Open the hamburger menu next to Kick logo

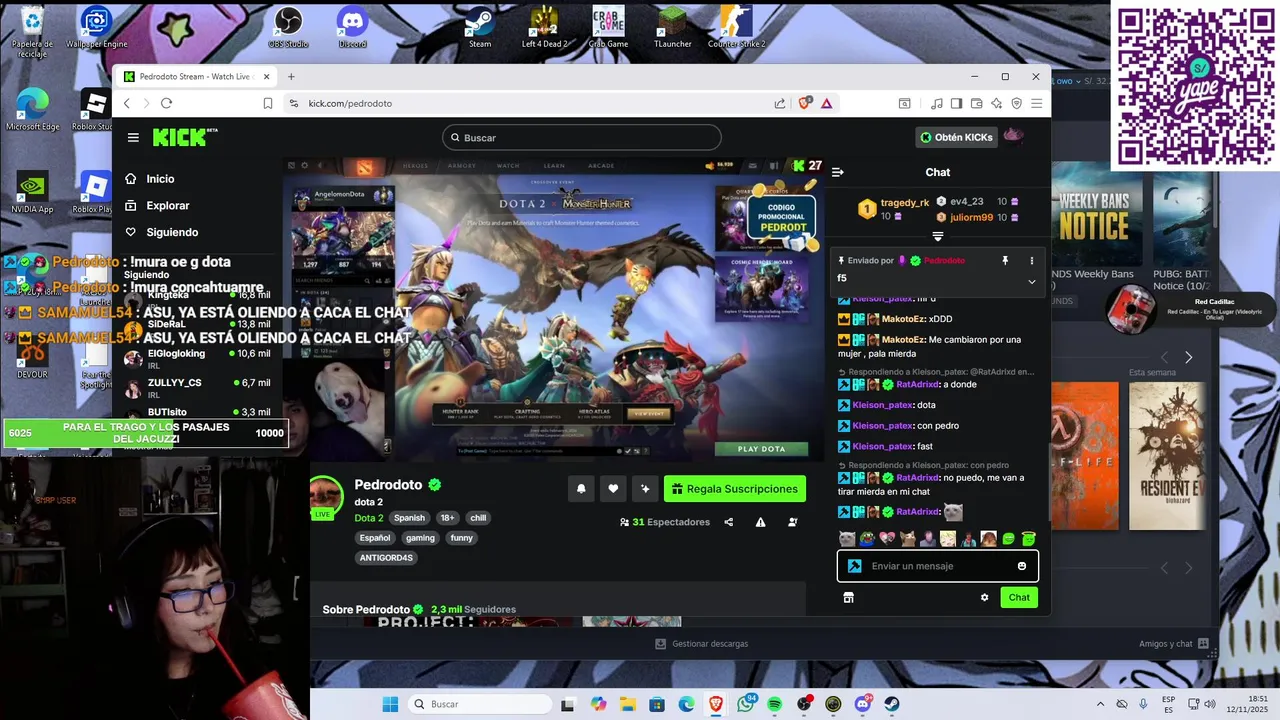tap(133, 137)
